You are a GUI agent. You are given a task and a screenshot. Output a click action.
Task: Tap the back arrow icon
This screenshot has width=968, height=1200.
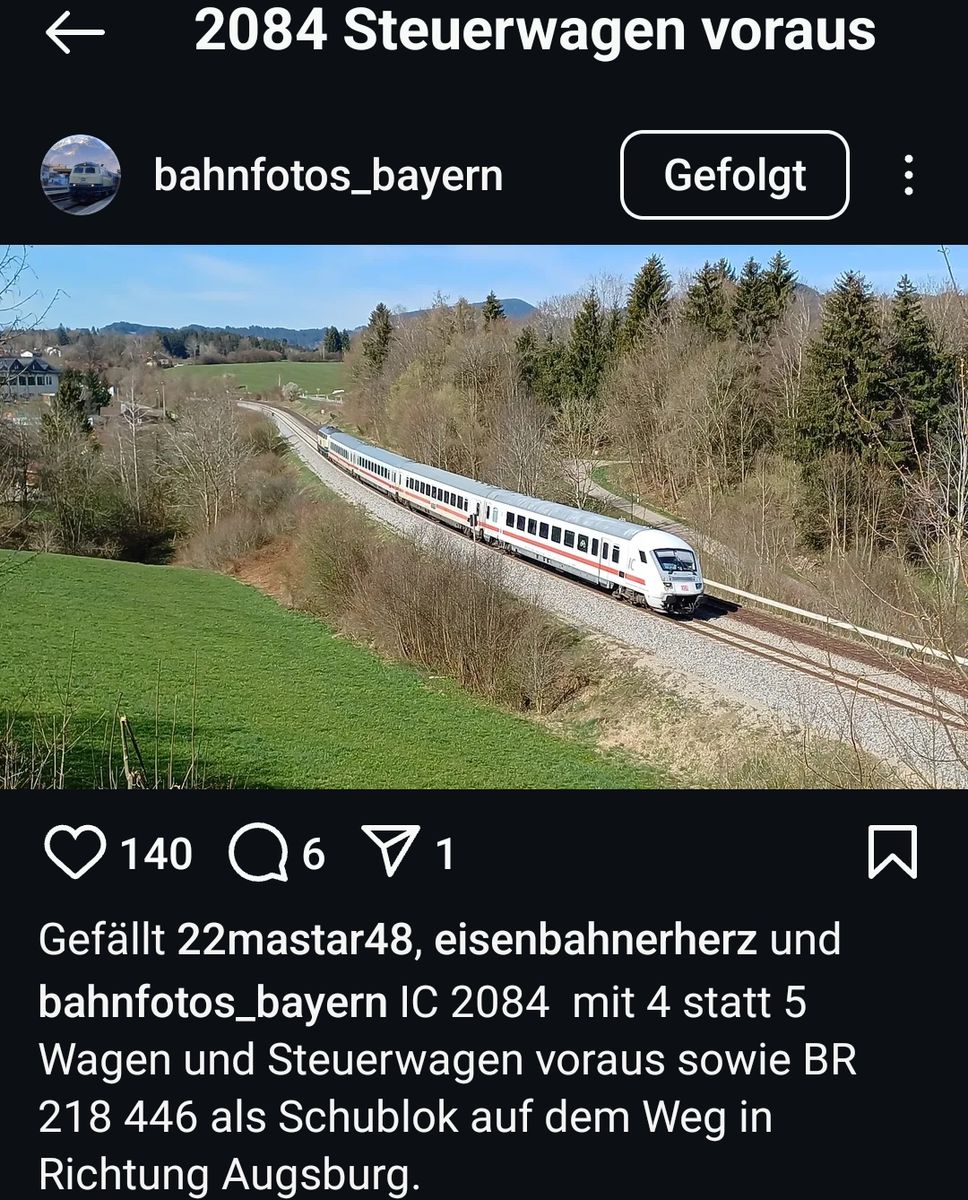[75, 33]
